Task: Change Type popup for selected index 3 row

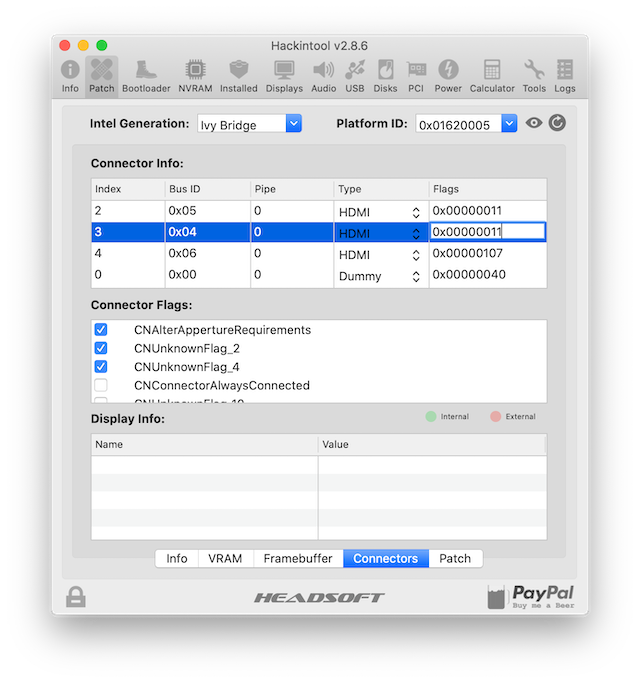Action: [x=379, y=233]
